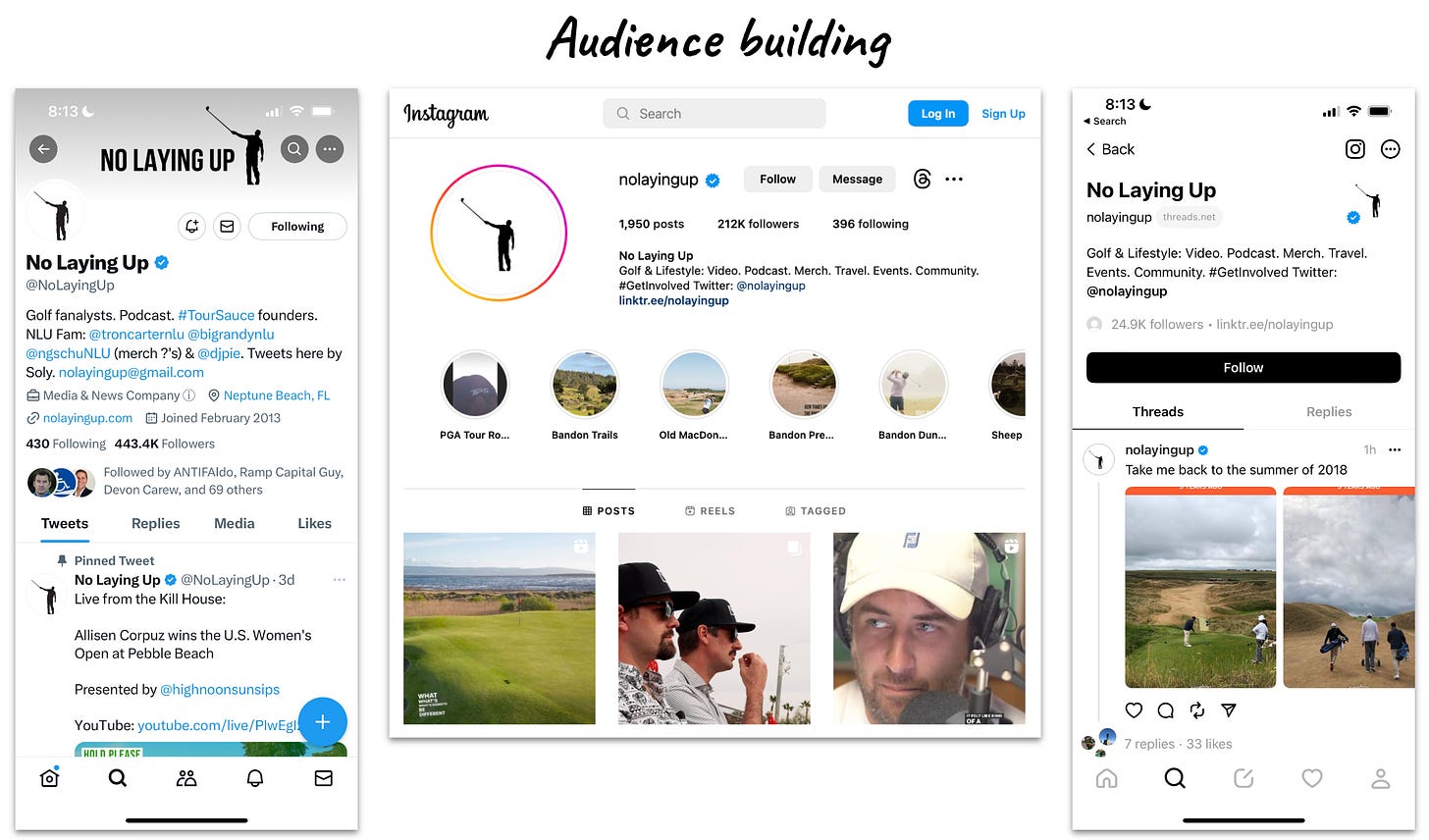Open the Likes tab
Viewport: 1429px width, 840px height.
[315, 524]
